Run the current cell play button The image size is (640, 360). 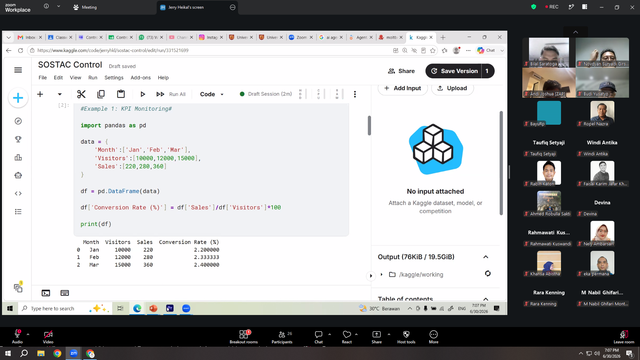click(x=142, y=94)
